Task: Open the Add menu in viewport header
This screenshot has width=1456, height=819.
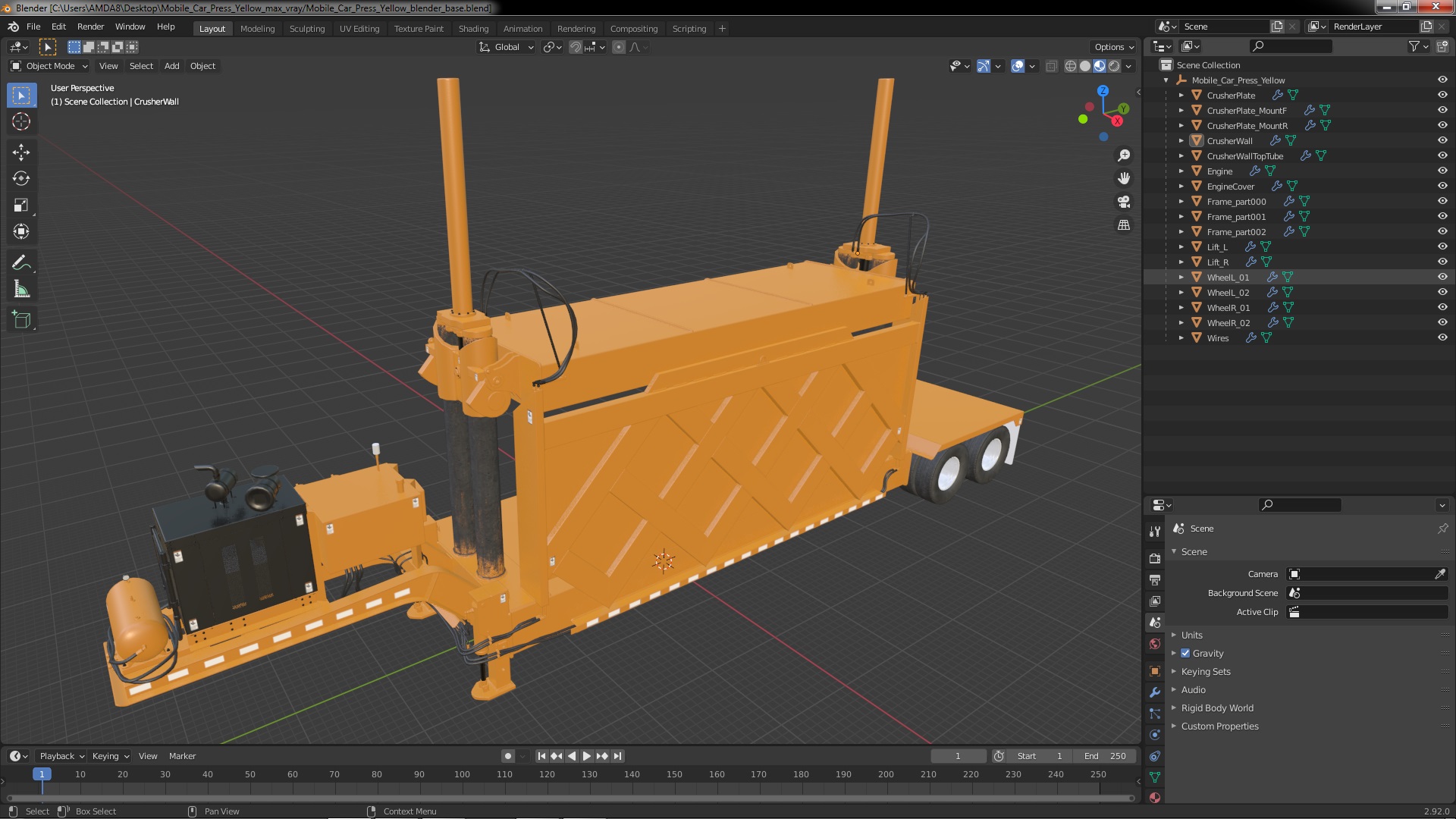Action: click(172, 66)
